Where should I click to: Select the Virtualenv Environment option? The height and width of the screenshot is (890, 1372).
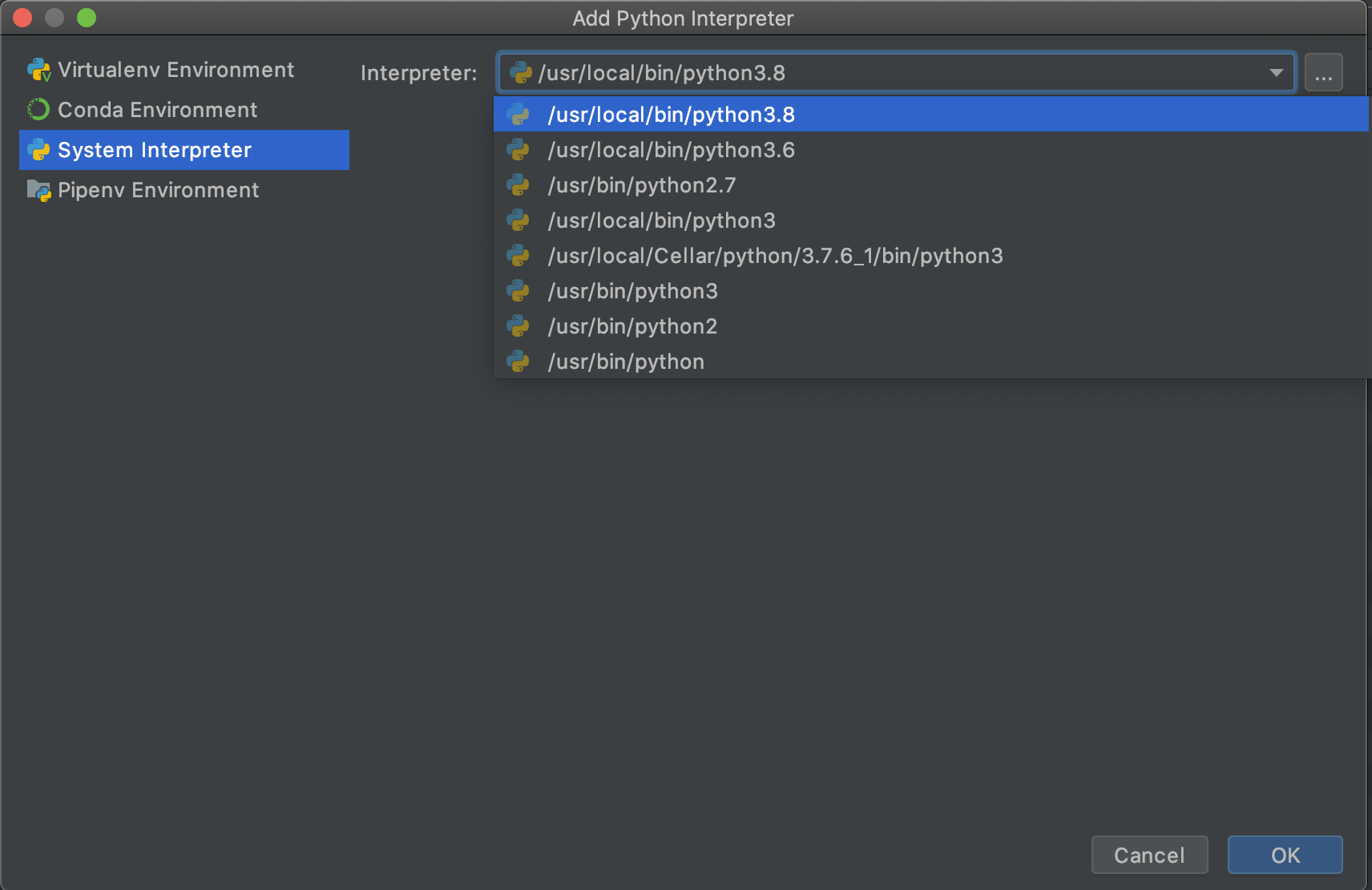click(176, 69)
